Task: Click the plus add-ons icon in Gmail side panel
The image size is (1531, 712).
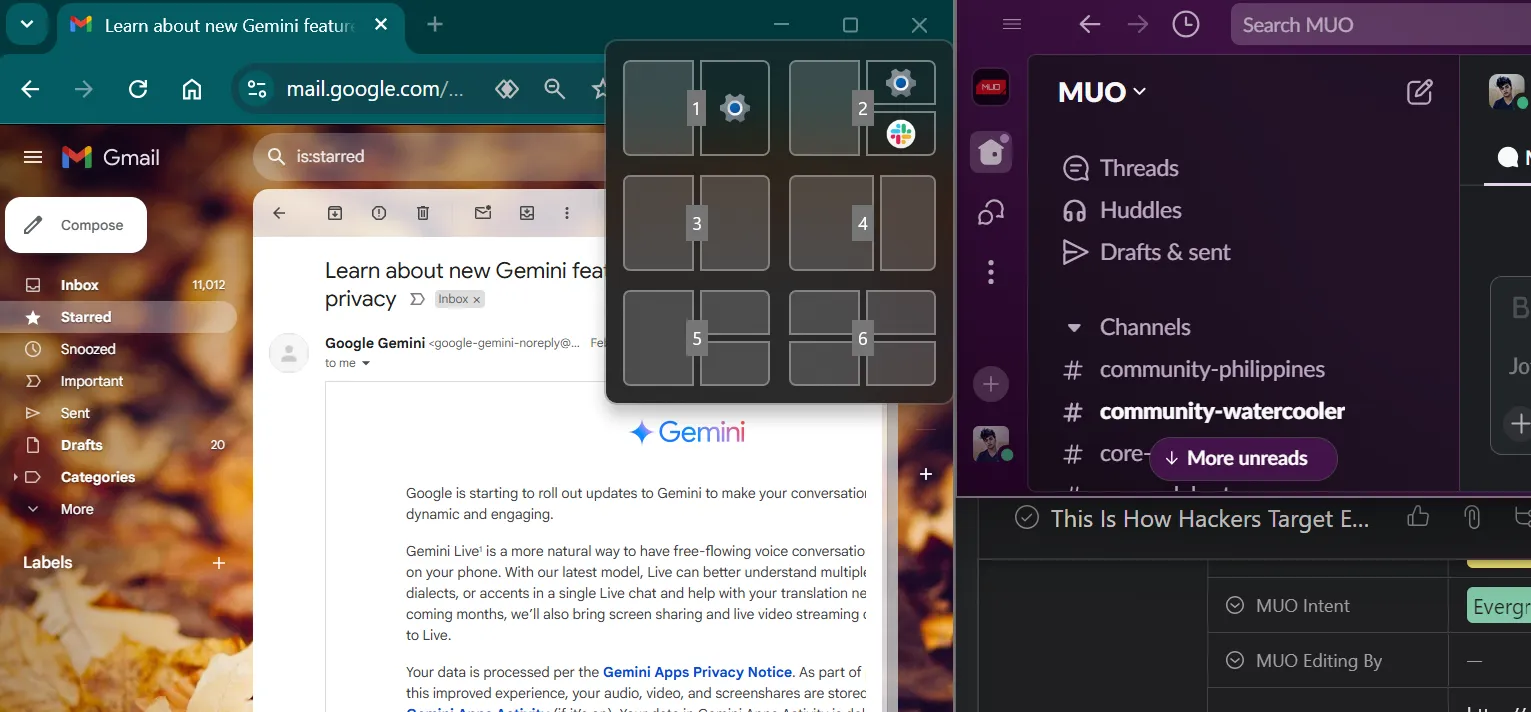Action: pos(926,474)
